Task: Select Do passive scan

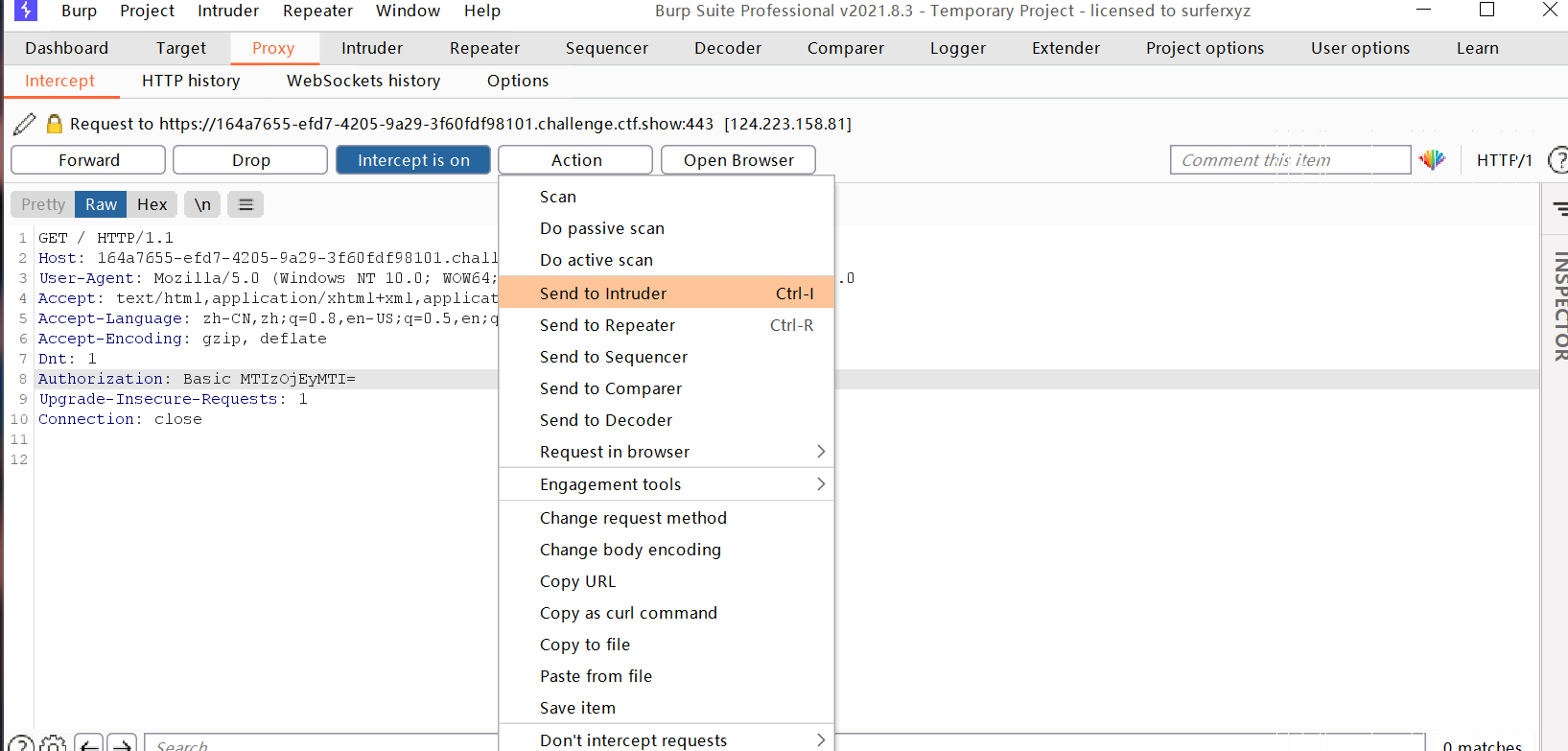Action: pos(667,228)
